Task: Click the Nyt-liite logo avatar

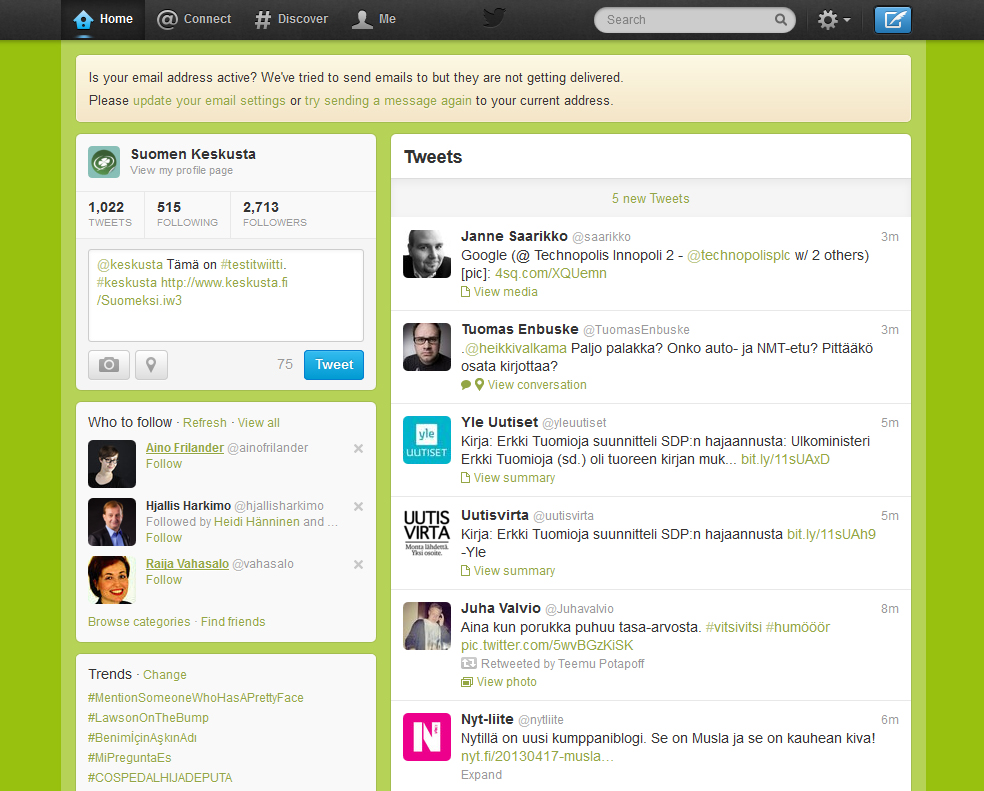Action: click(427, 736)
